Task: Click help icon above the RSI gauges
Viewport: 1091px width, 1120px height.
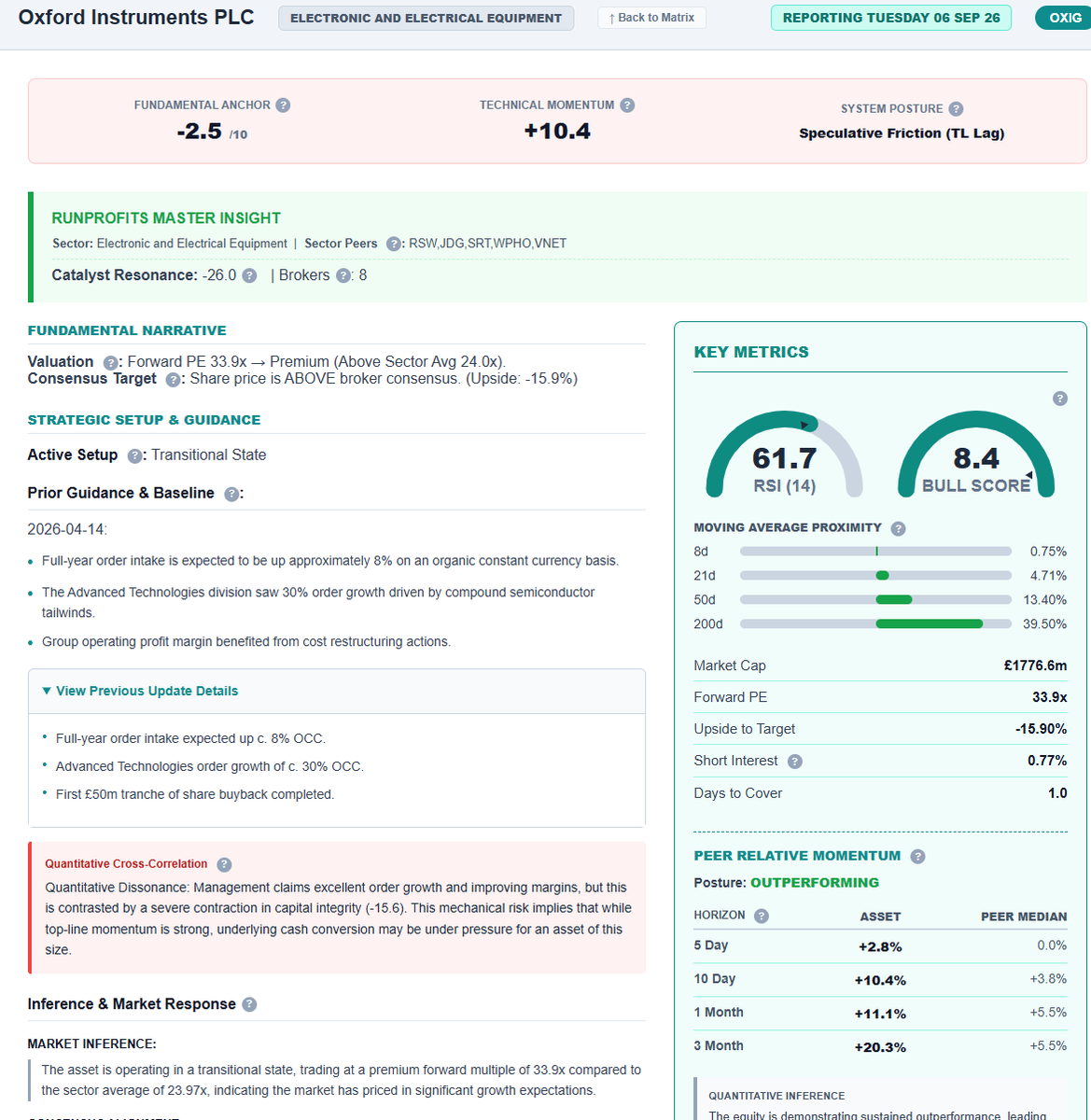Action: point(1059,399)
